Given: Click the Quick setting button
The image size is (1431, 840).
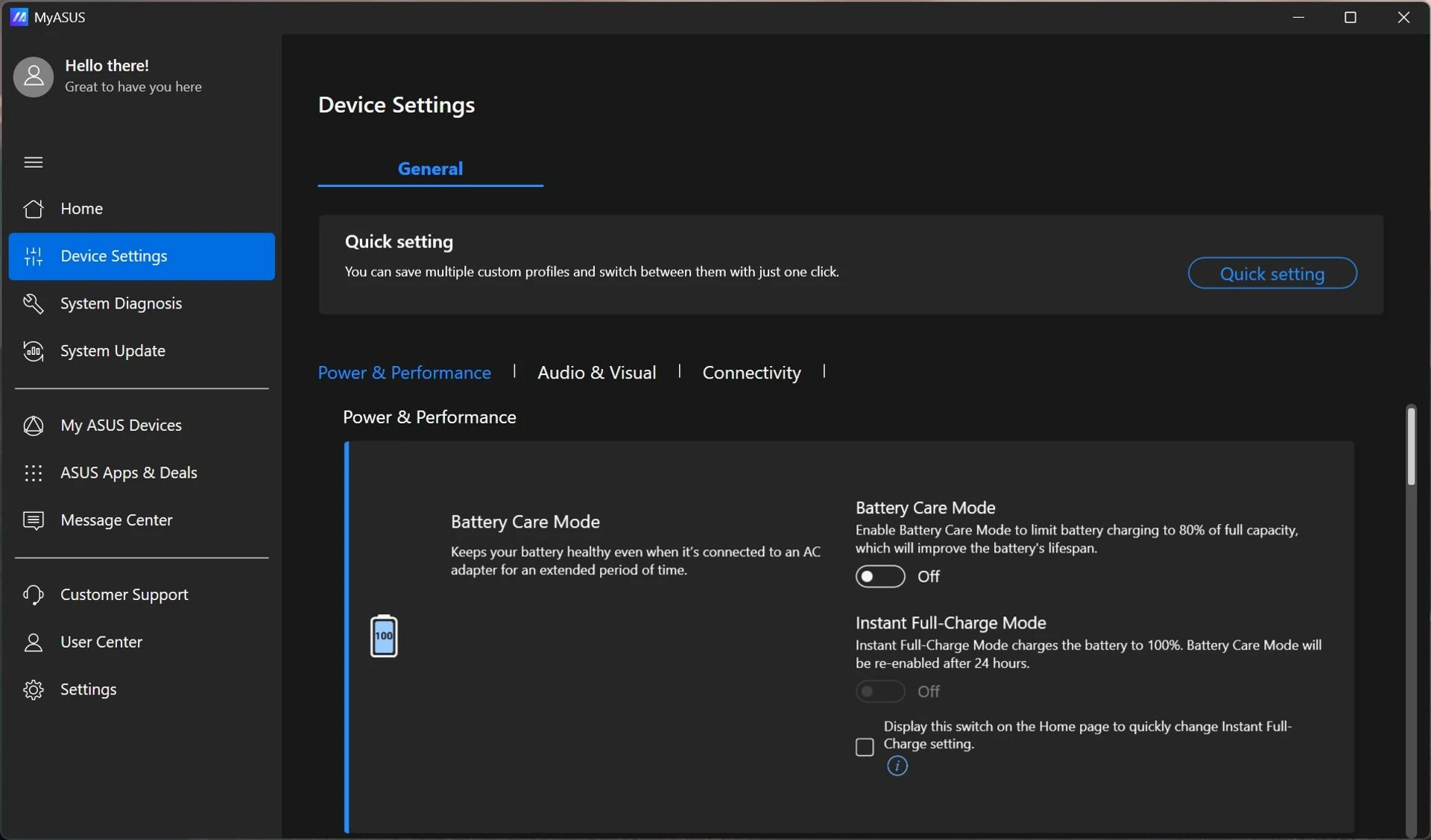Looking at the screenshot, I should click(x=1272, y=273).
